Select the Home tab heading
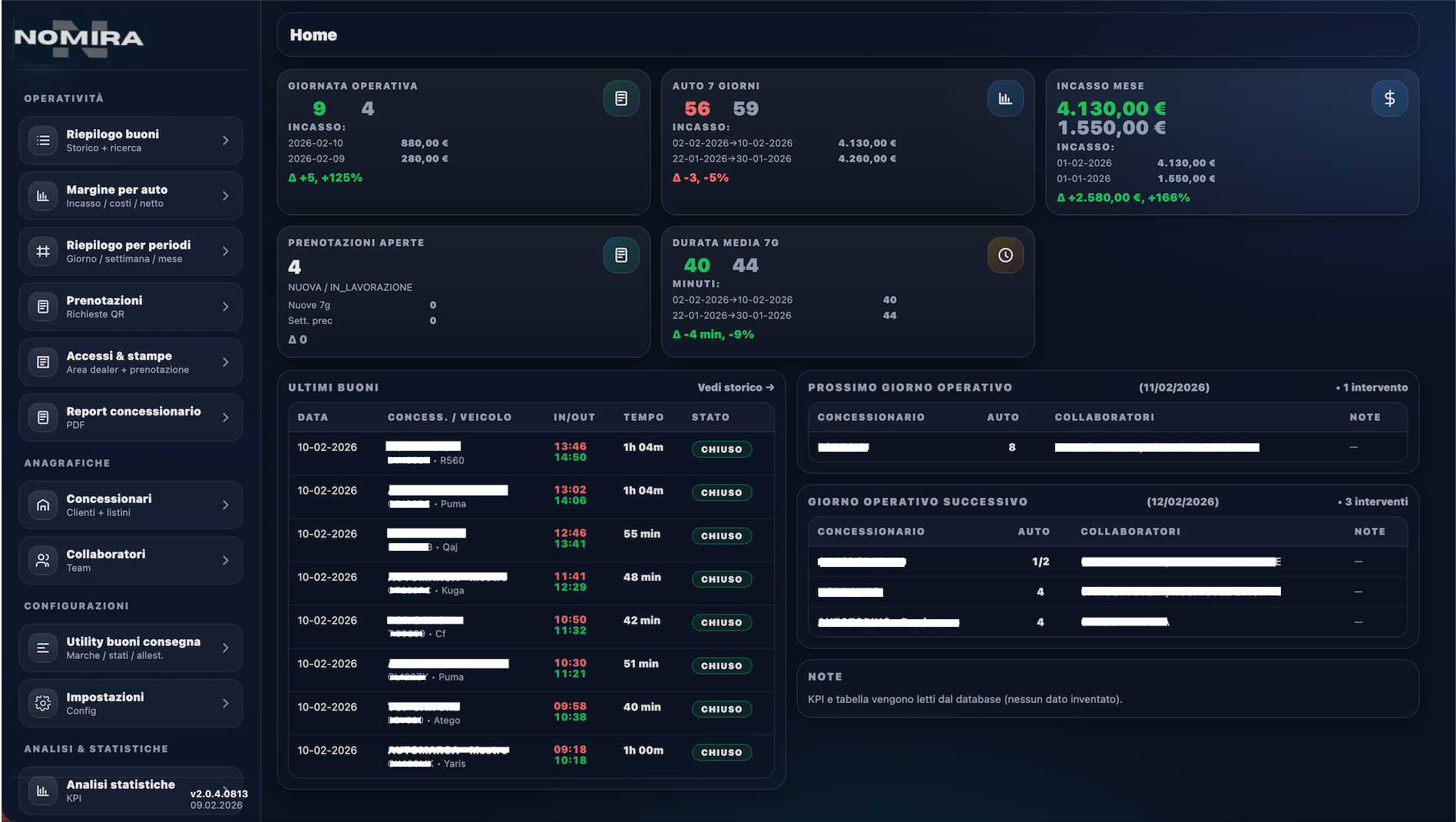This screenshot has height=822, width=1456. coord(313,35)
